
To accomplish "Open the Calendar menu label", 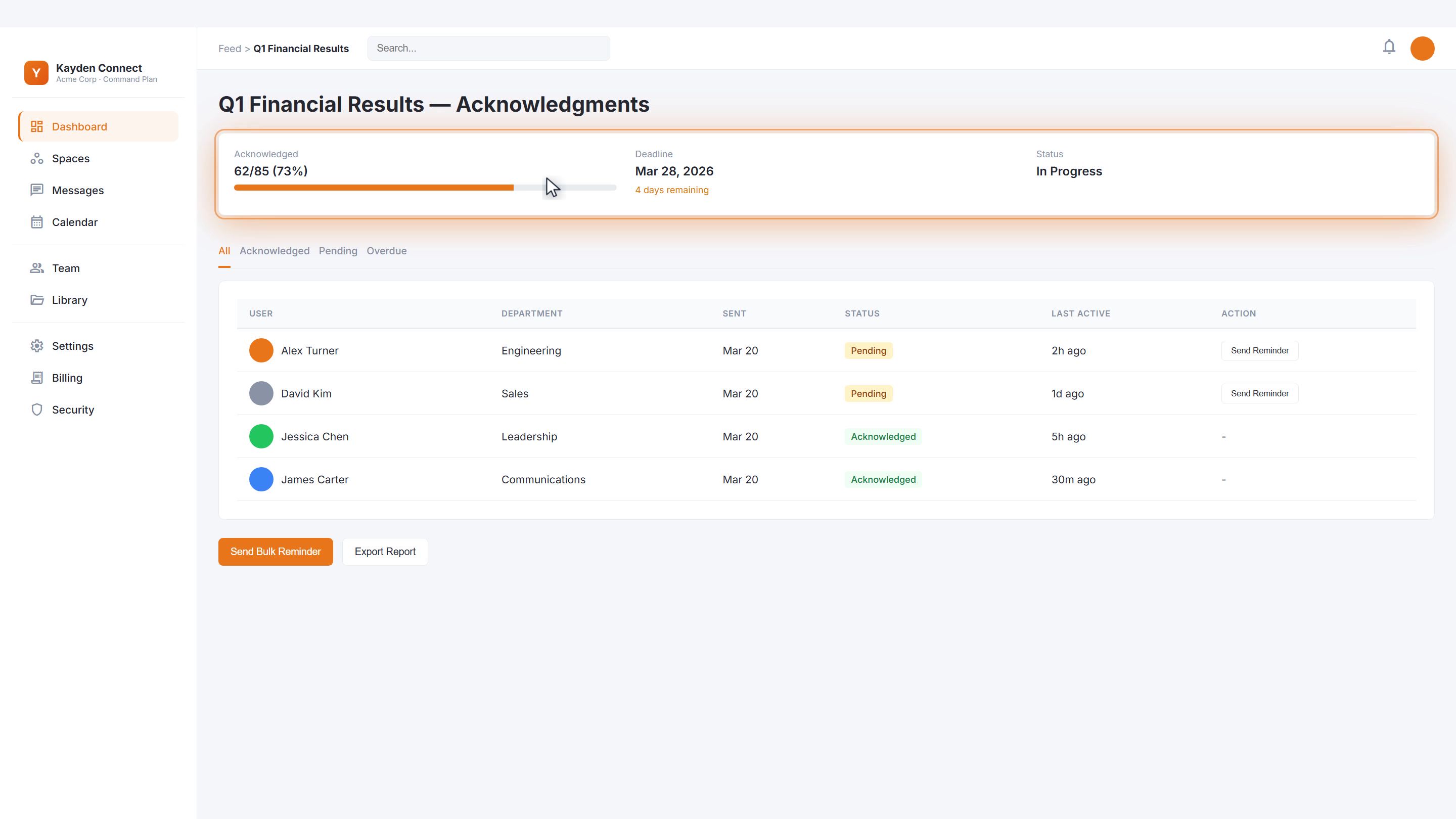I will 75,222.
